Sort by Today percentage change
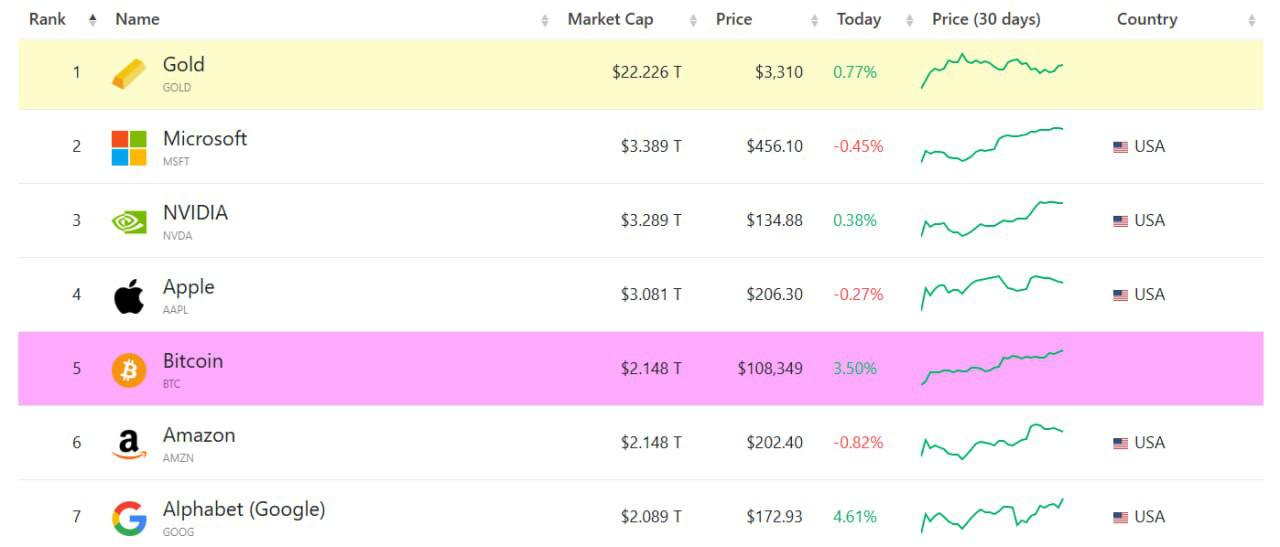Screen dimensions: 1280x547 [859, 19]
